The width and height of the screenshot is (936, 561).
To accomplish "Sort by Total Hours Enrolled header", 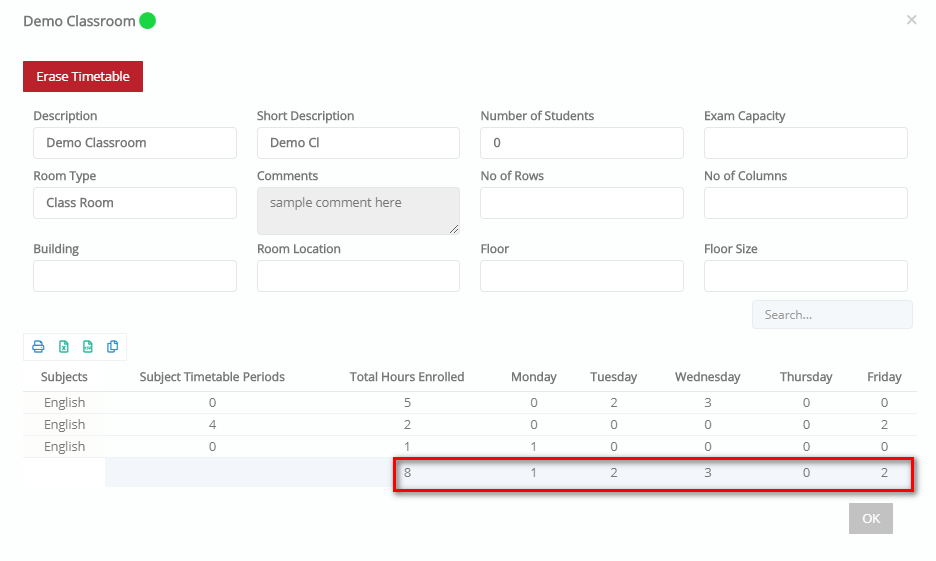I will tap(407, 377).
